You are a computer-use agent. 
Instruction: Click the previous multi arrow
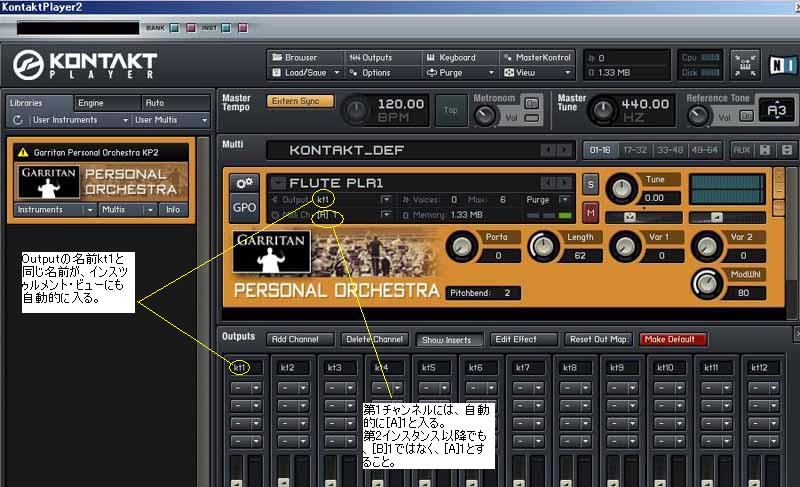pyautogui.click(x=548, y=150)
